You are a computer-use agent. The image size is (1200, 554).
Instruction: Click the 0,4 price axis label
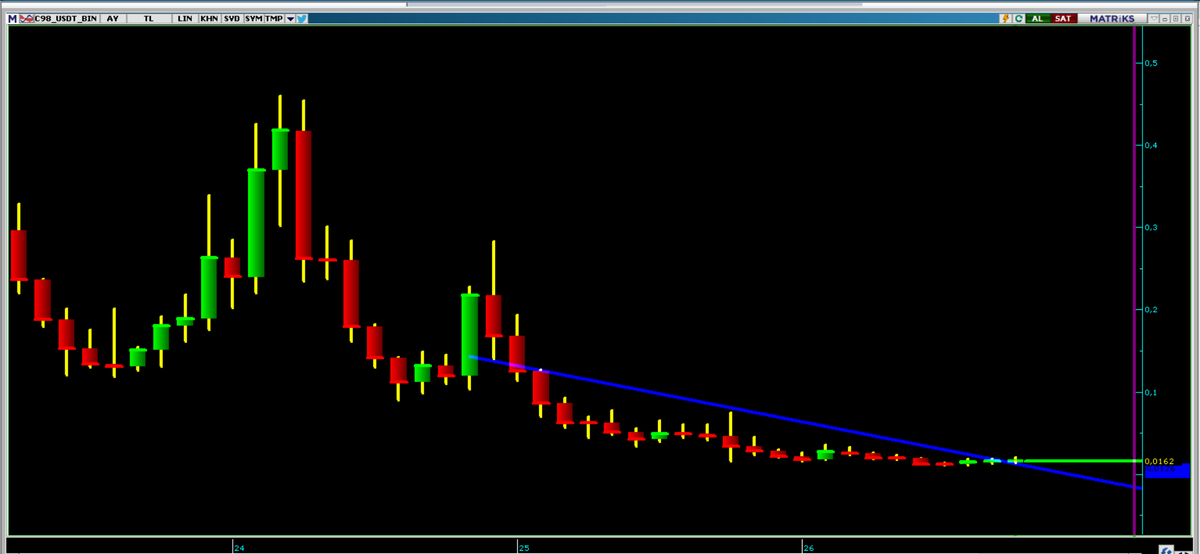[1150, 145]
